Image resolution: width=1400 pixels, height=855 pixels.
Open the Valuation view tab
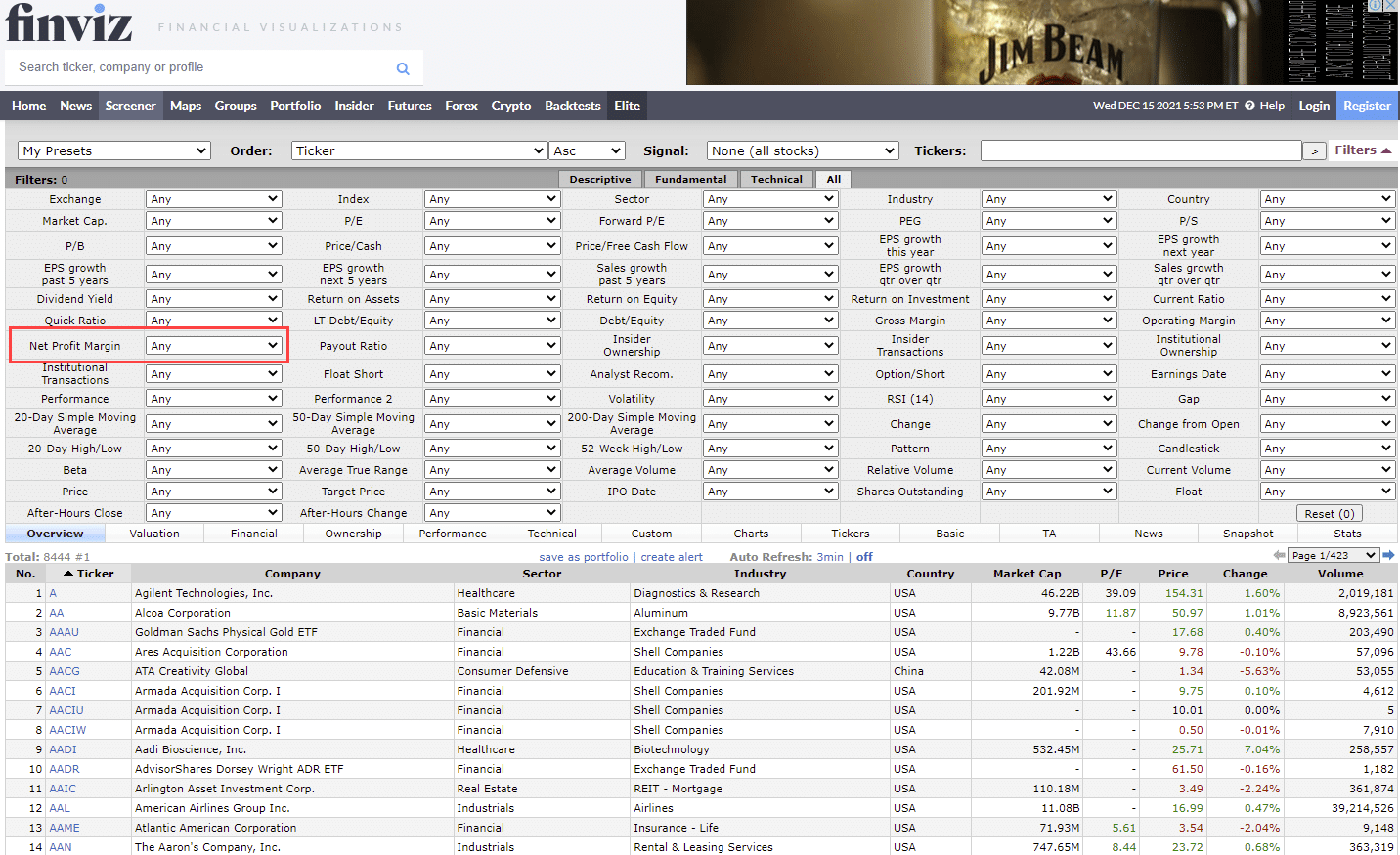[154, 534]
